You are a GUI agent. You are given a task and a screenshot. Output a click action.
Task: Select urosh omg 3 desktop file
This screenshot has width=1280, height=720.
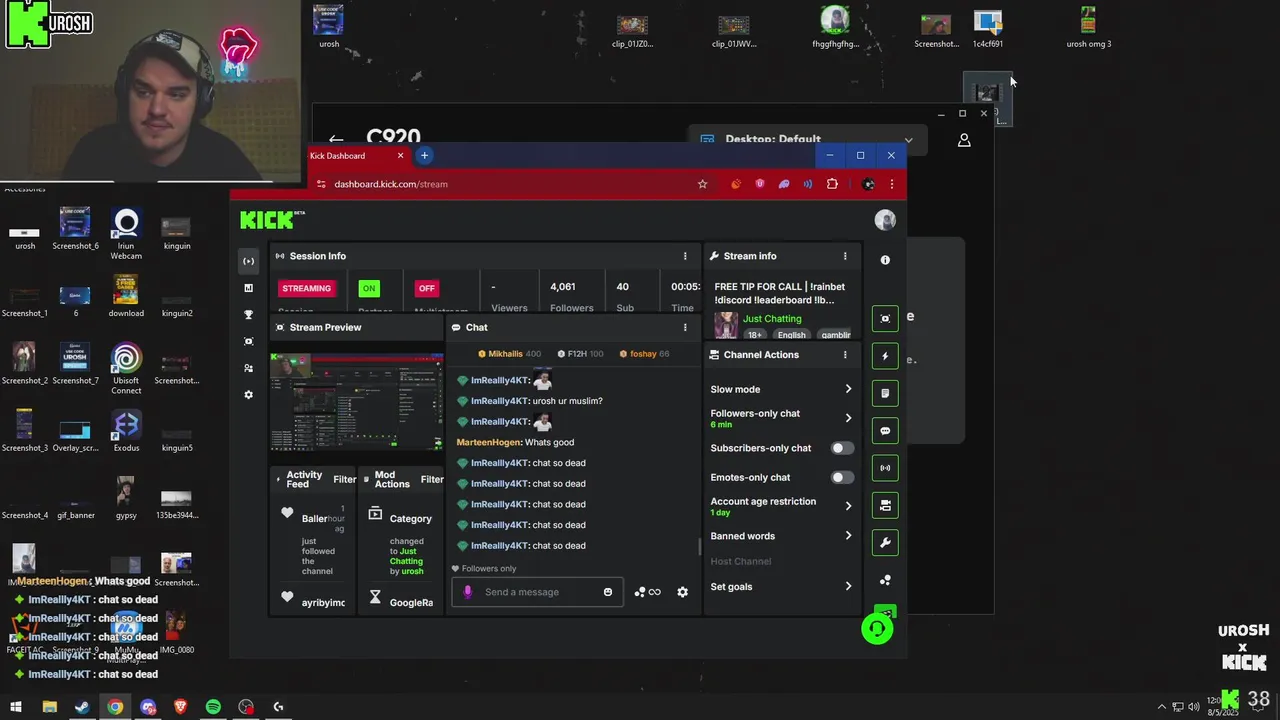pyautogui.click(x=1088, y=27)
